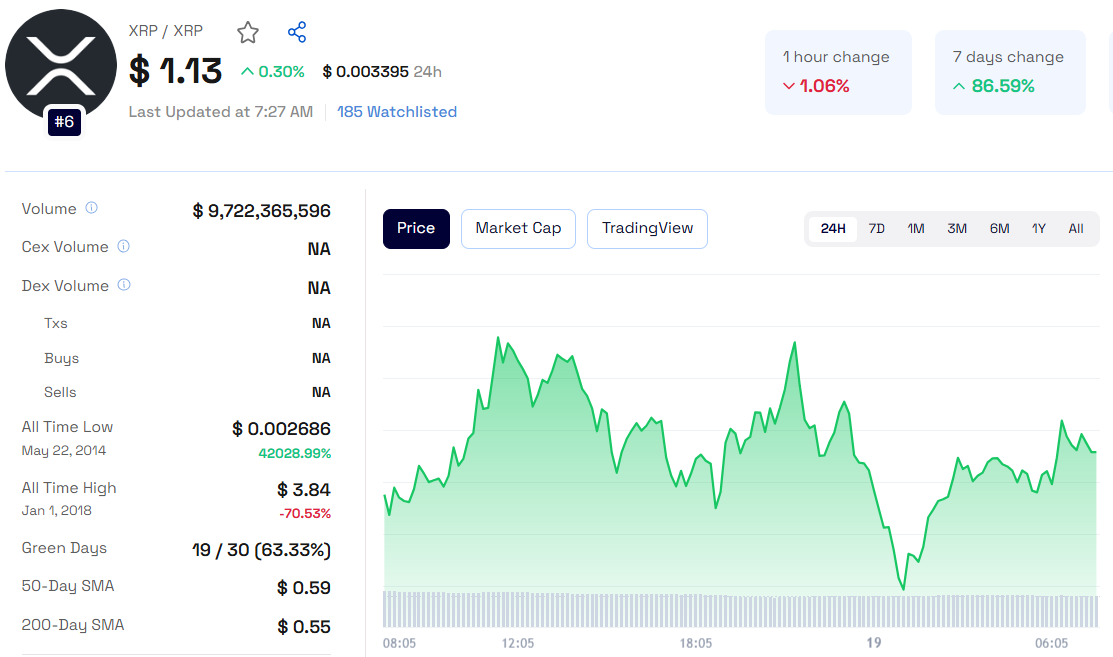Switch to Market Cap chart
This screenshot has width=1113, height=657.
[x=518, y=228]
